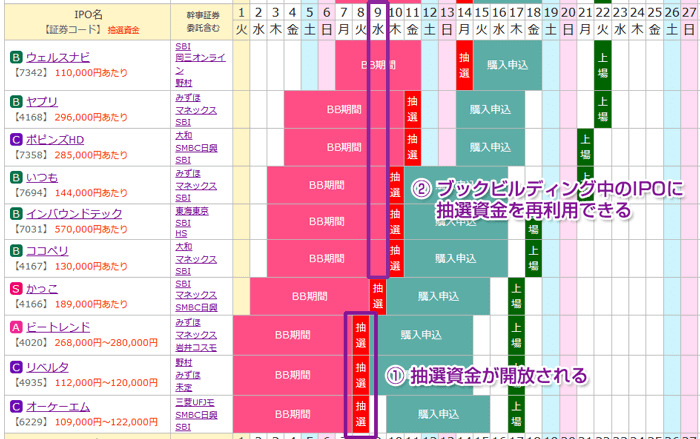This screenshot has width=700, height=439.
Task: Open the ビートレンド IPO link
Action: 58,327
